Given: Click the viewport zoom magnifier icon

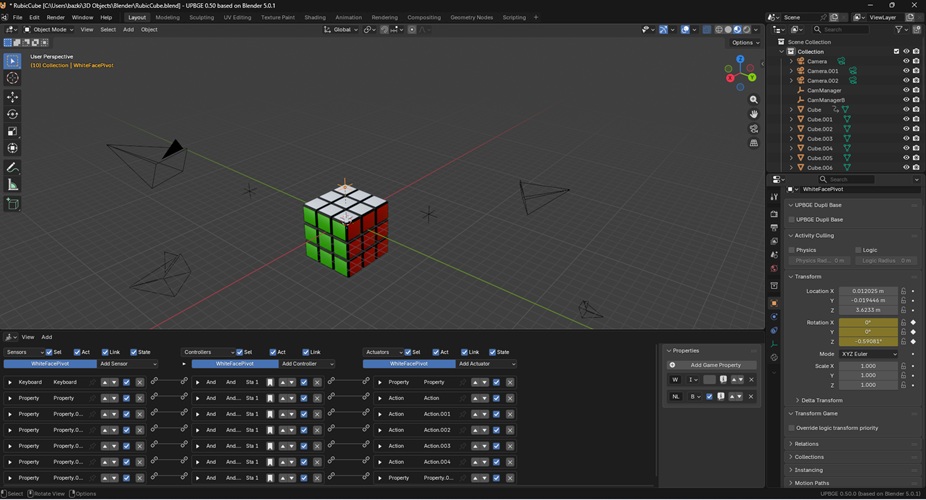Looking at the screenshot, I should tap(754, 100).
